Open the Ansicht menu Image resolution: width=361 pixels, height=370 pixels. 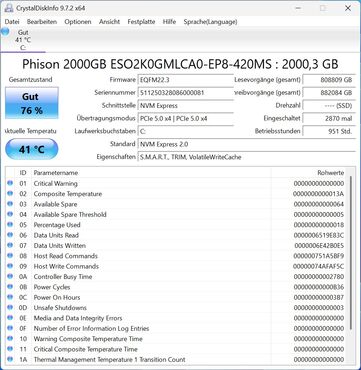[109, 22]
